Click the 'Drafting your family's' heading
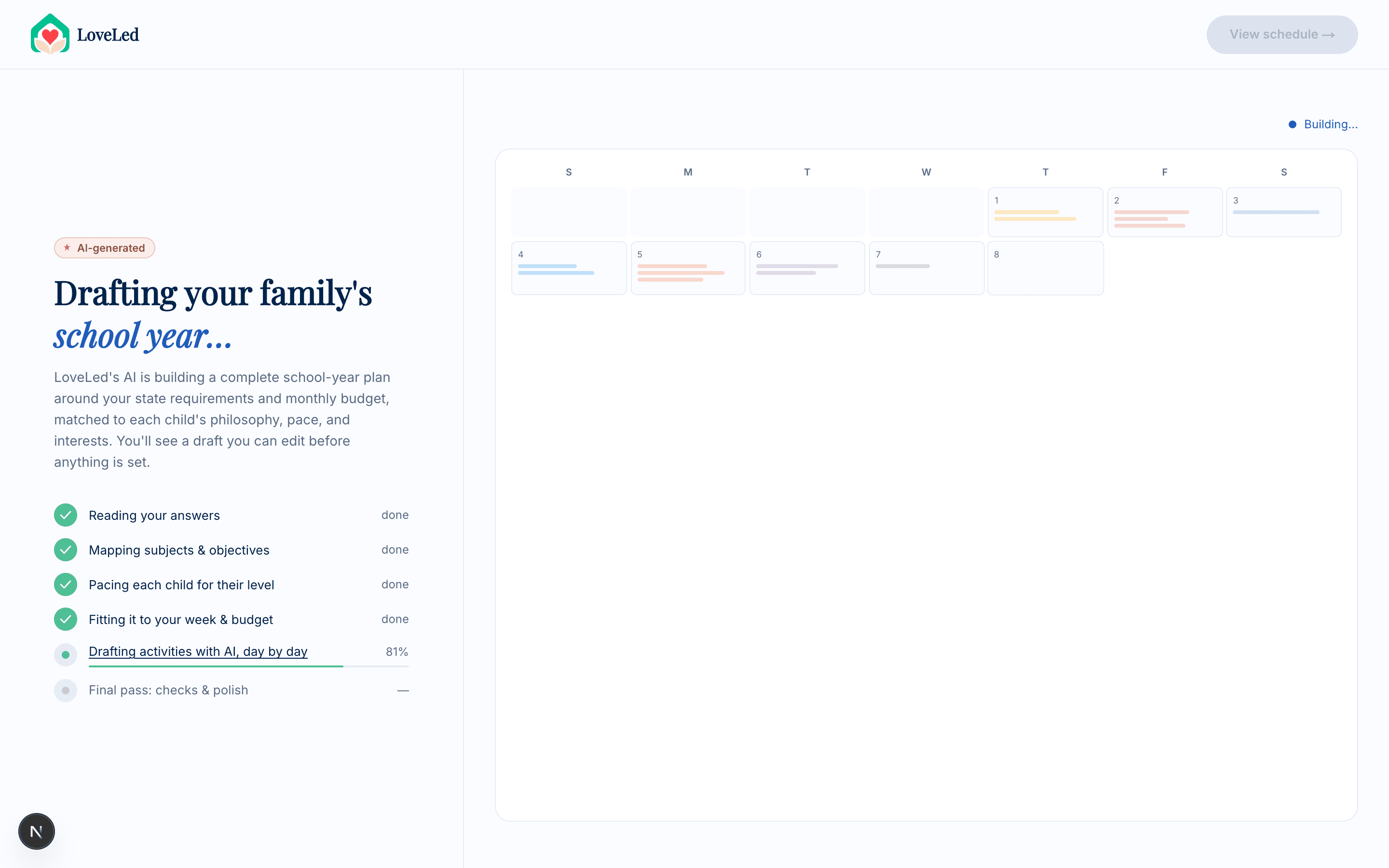The height and width of the screenshot is (868, 1389). click(x=213, y=293)
